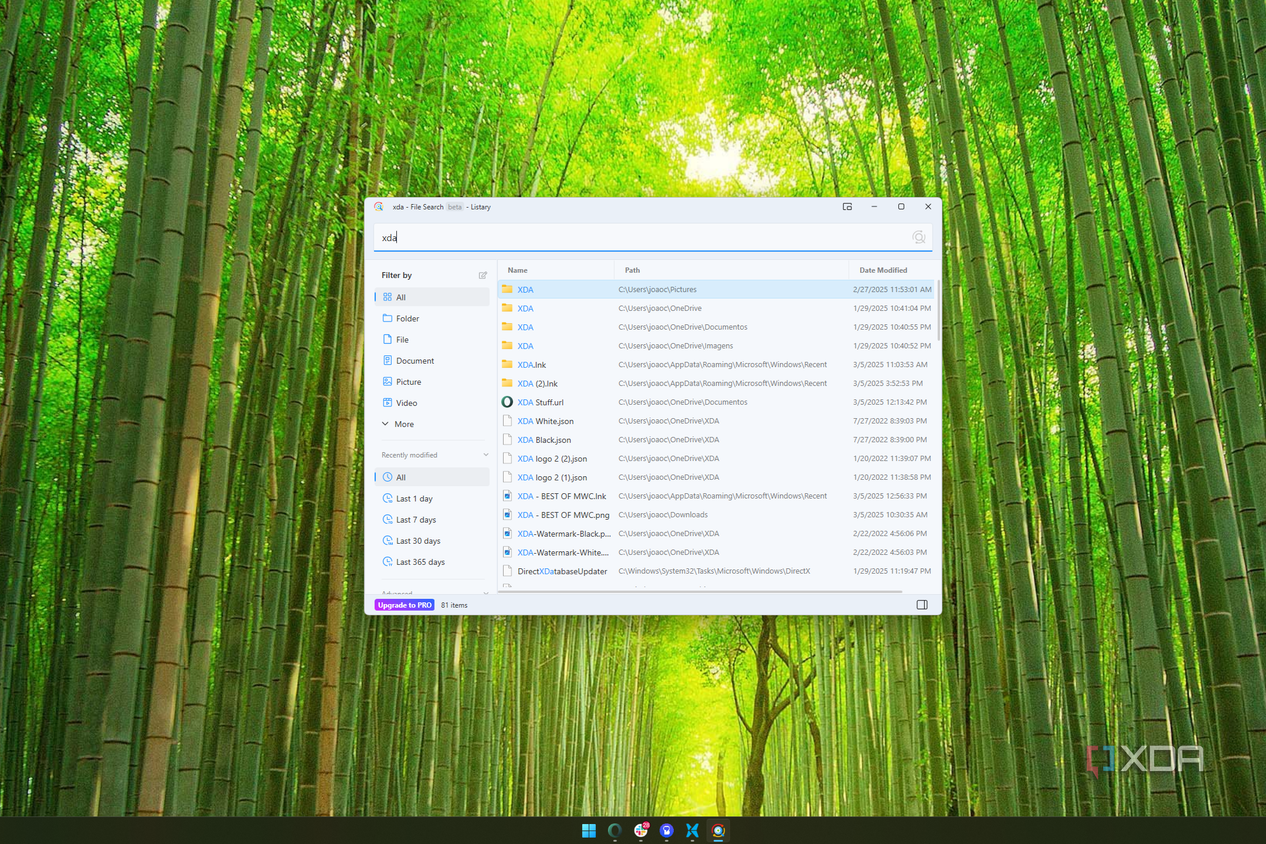Click the image icon of XDA - BEST OF MWC.png
Screen dimensions: 1266x844
[507, 515]
